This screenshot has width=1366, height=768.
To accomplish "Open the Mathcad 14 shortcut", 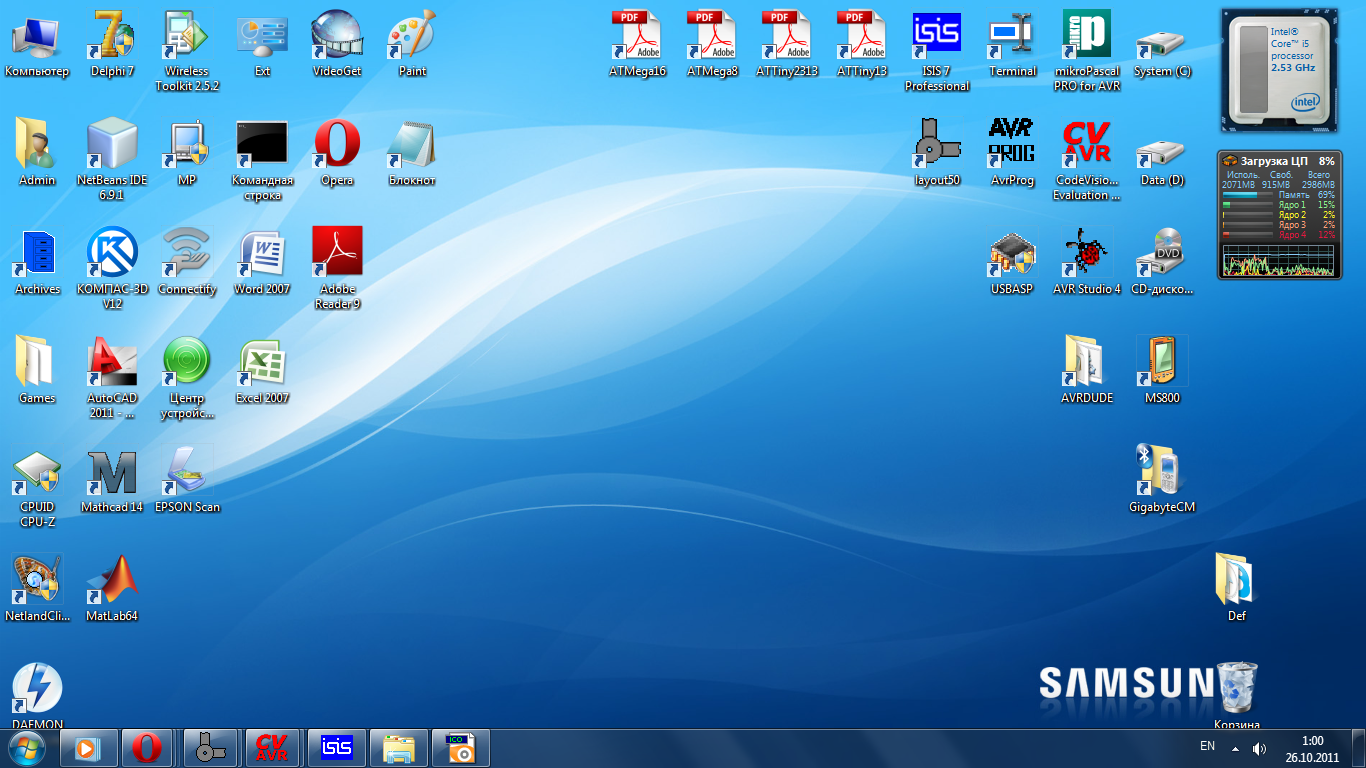I will point(112,474).
